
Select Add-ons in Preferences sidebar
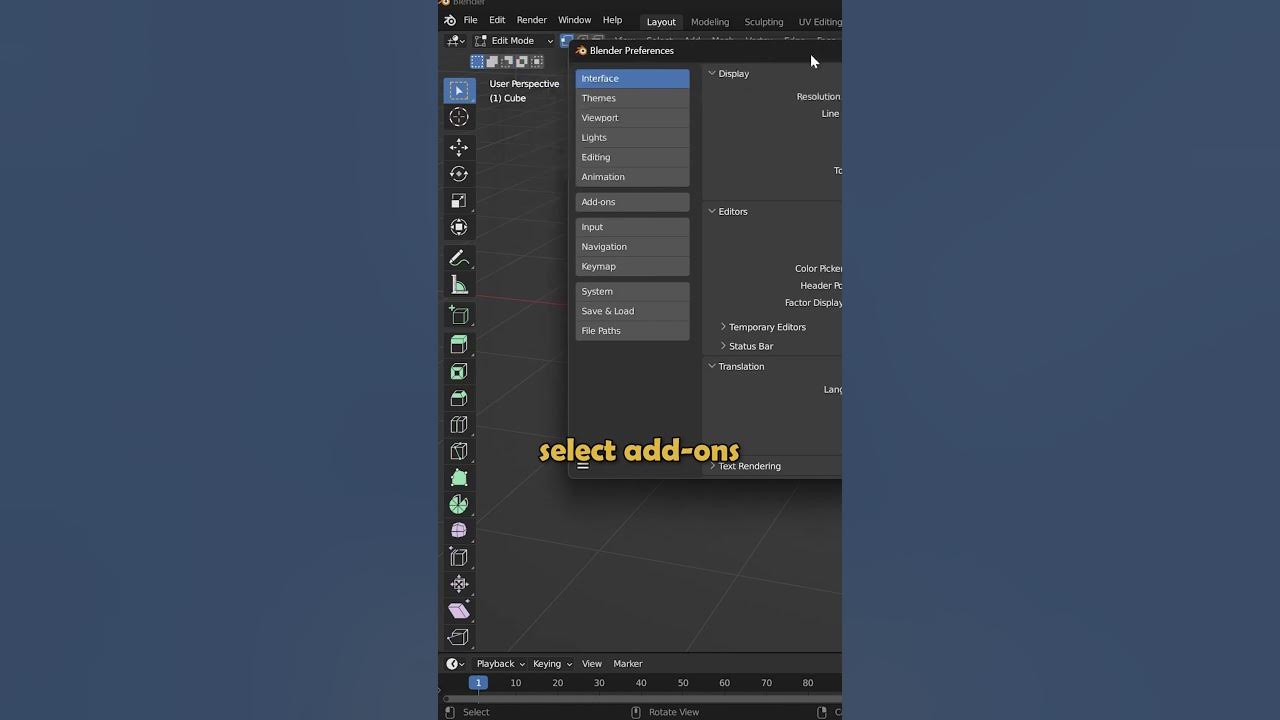point(632,202)
